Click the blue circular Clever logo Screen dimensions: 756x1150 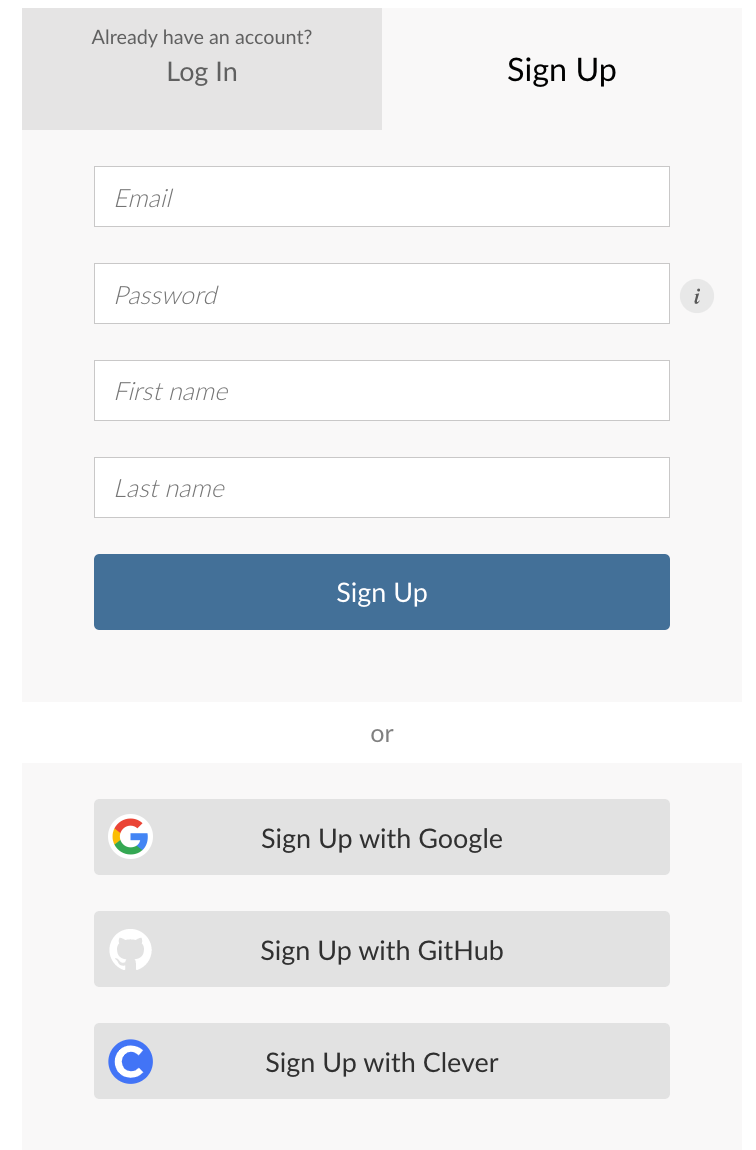tap(130, 1061)
